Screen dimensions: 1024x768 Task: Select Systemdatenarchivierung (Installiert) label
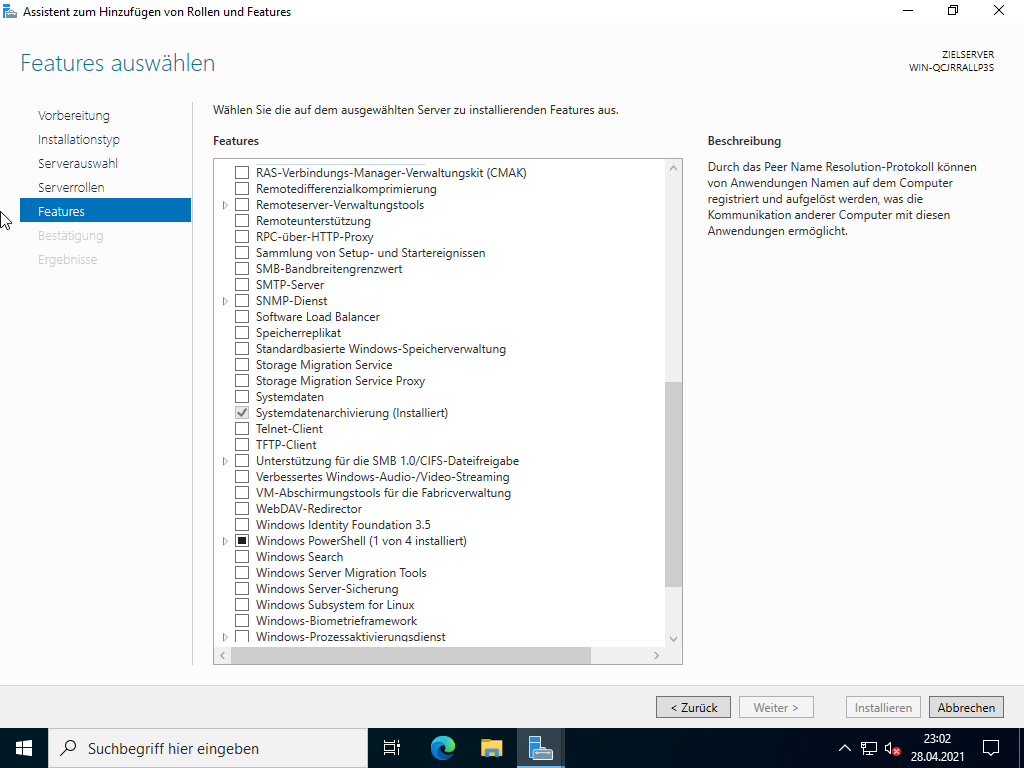pyautogui.click(x=352, y=413)
